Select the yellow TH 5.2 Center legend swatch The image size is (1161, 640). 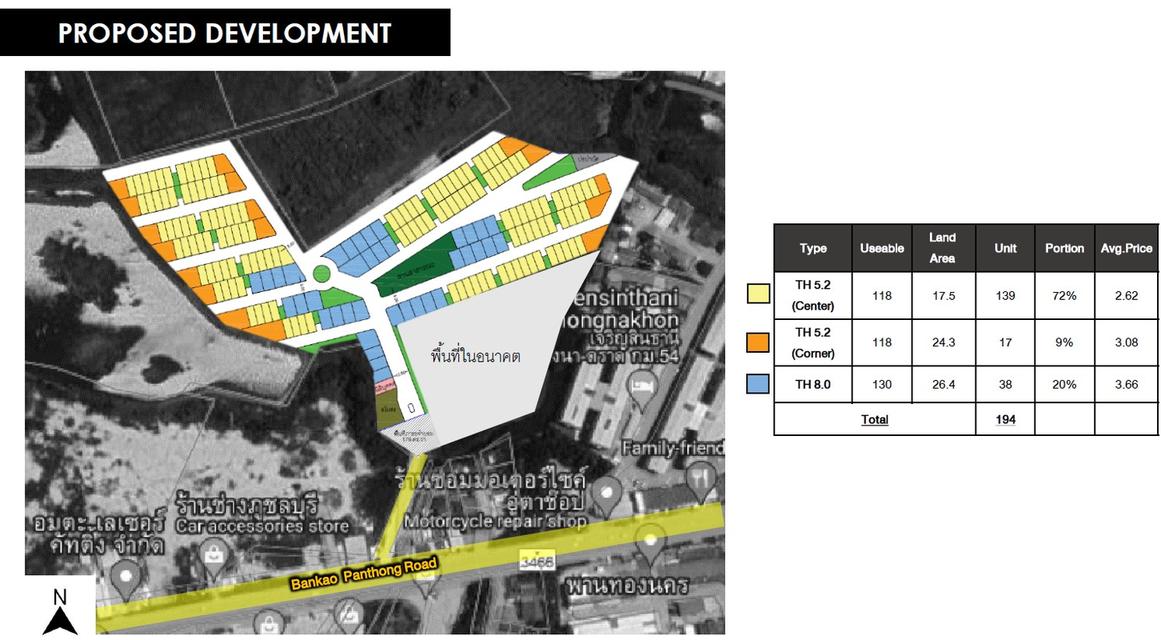[x=758, y=293]
